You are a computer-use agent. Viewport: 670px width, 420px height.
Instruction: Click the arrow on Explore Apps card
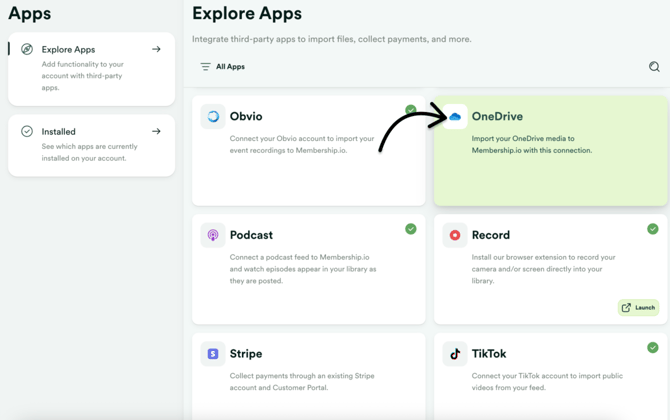(x=156, y=49)
